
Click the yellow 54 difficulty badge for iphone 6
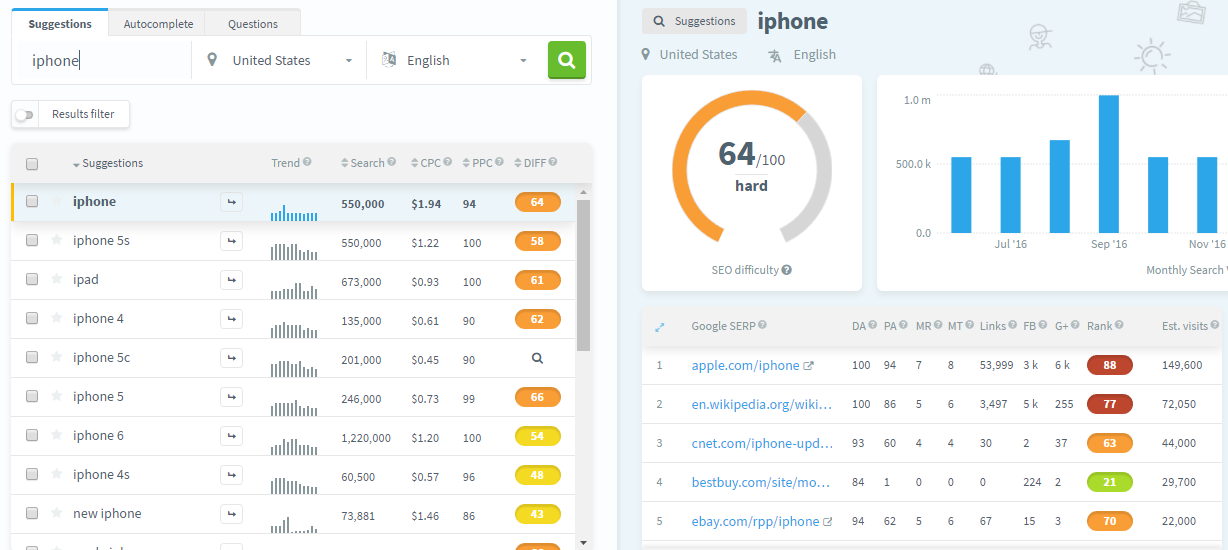tap(537, 436)
